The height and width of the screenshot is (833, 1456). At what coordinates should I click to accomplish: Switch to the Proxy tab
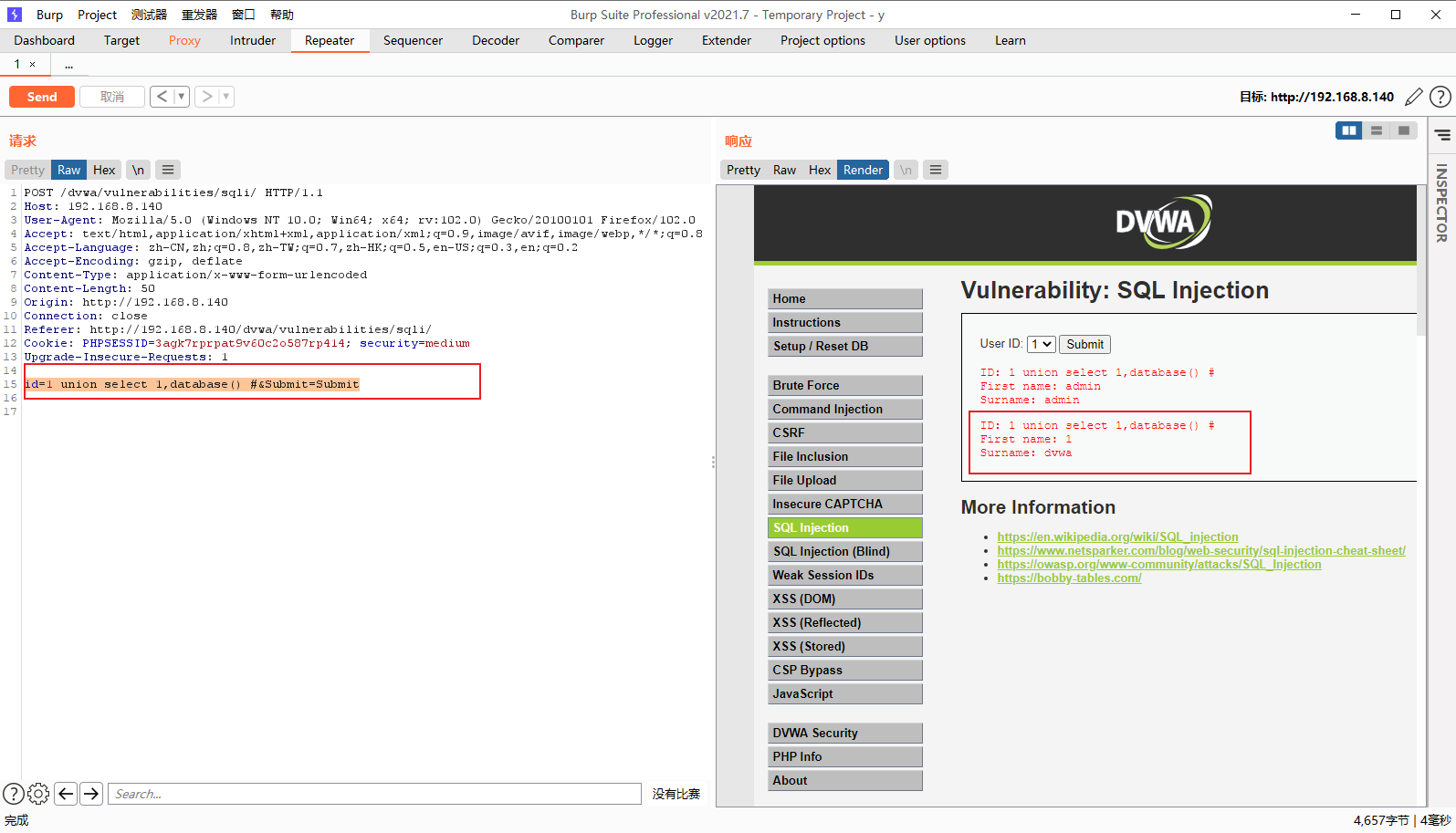coord(184,40)
